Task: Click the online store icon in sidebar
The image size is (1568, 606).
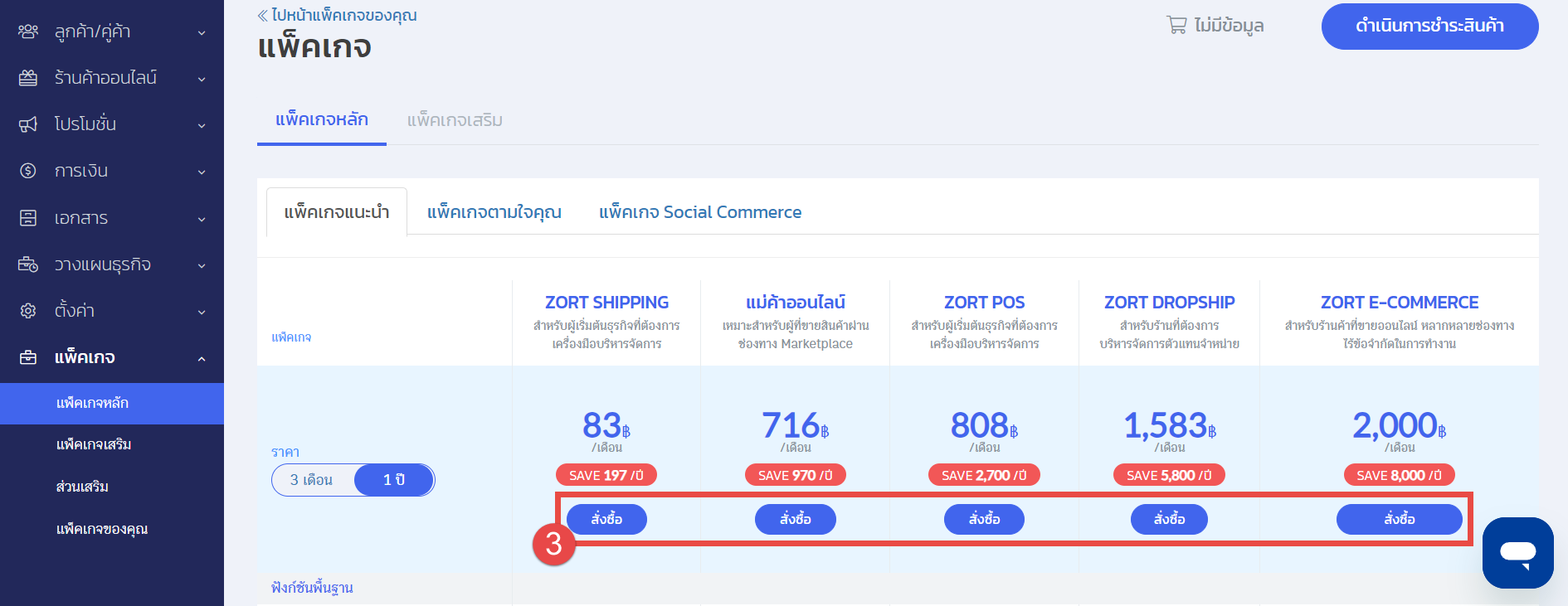Action: point(28,78)
